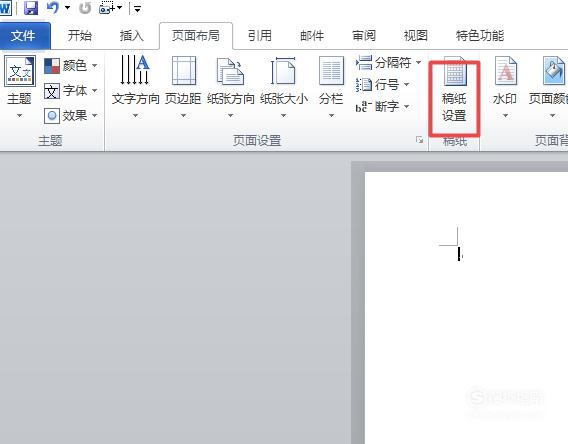Switch to the 审阅 tab
Image resolution: width=568 pixels, height=444 pixels.
tap(364, 35)
